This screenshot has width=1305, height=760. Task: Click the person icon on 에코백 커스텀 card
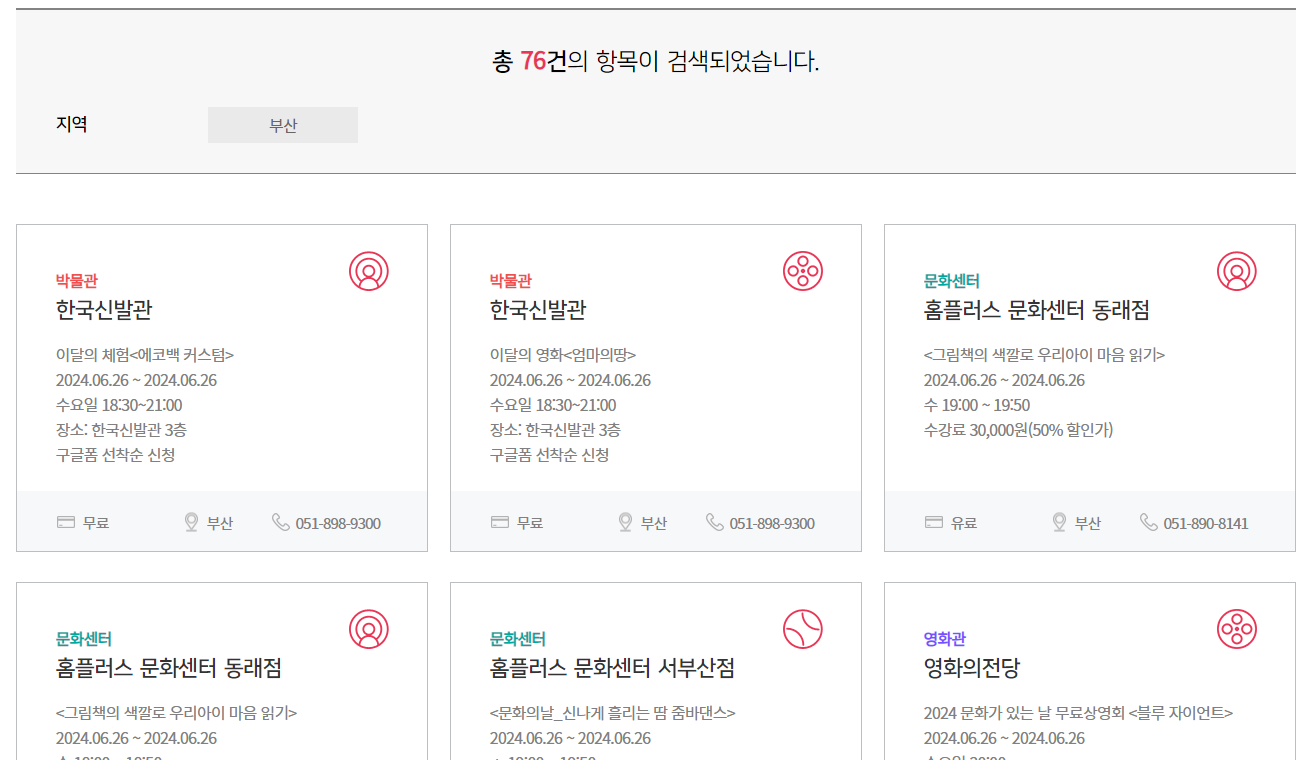pyautogui.click(x=369, y=271)
